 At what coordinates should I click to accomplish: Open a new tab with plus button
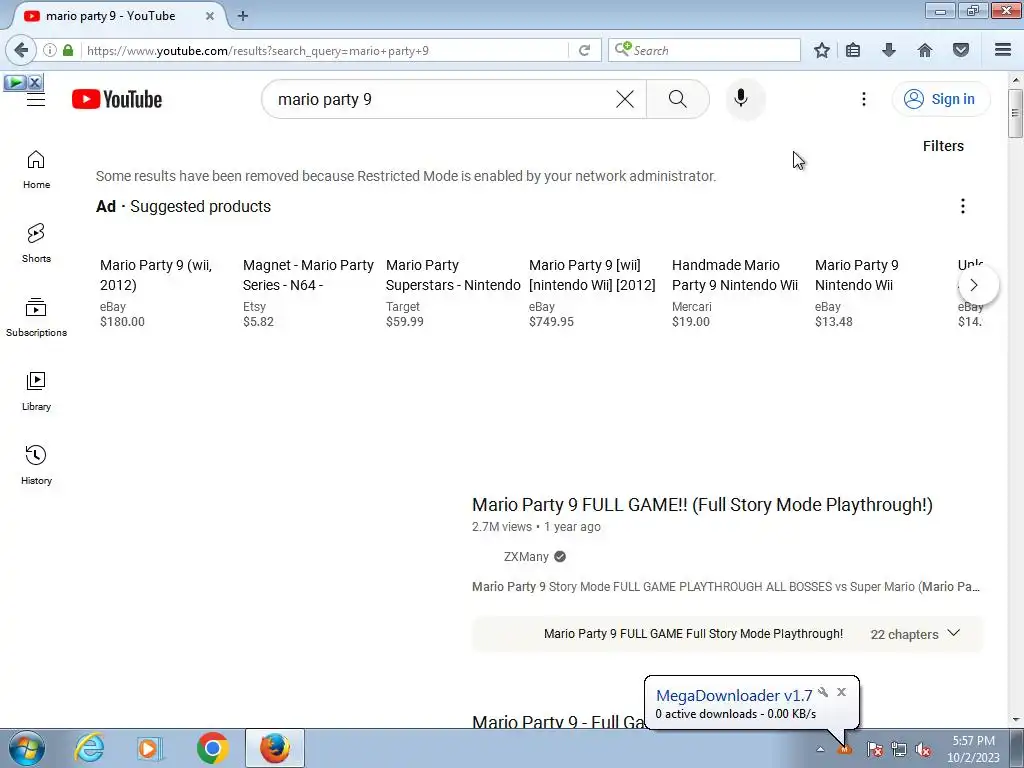point(243,16)
